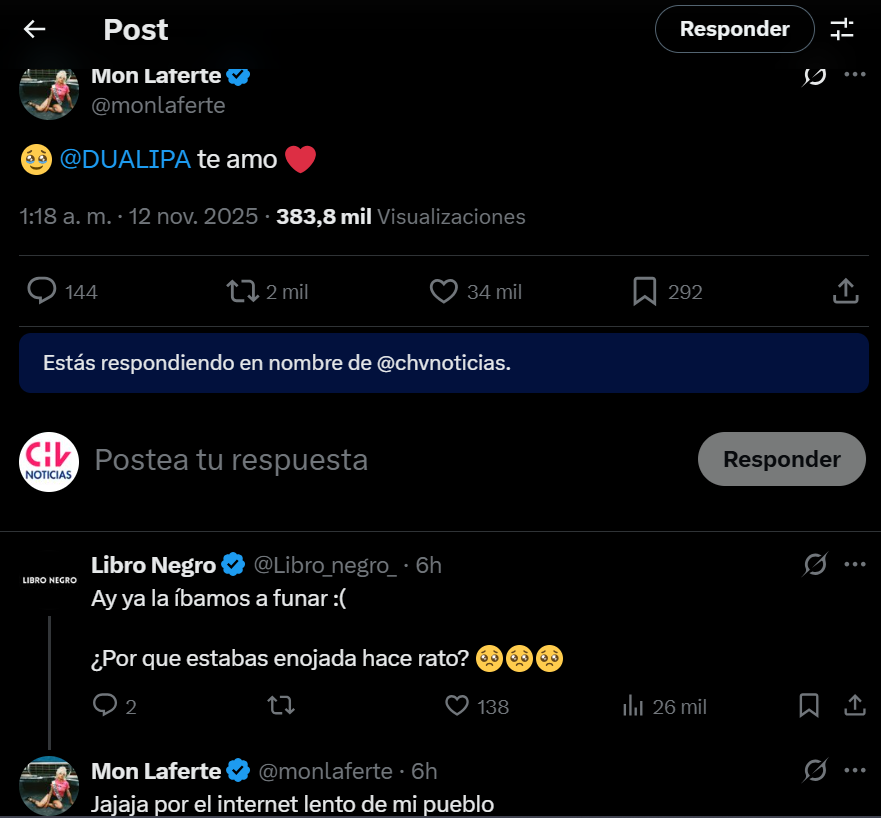Share the main post via upload icon

(845, 291)
